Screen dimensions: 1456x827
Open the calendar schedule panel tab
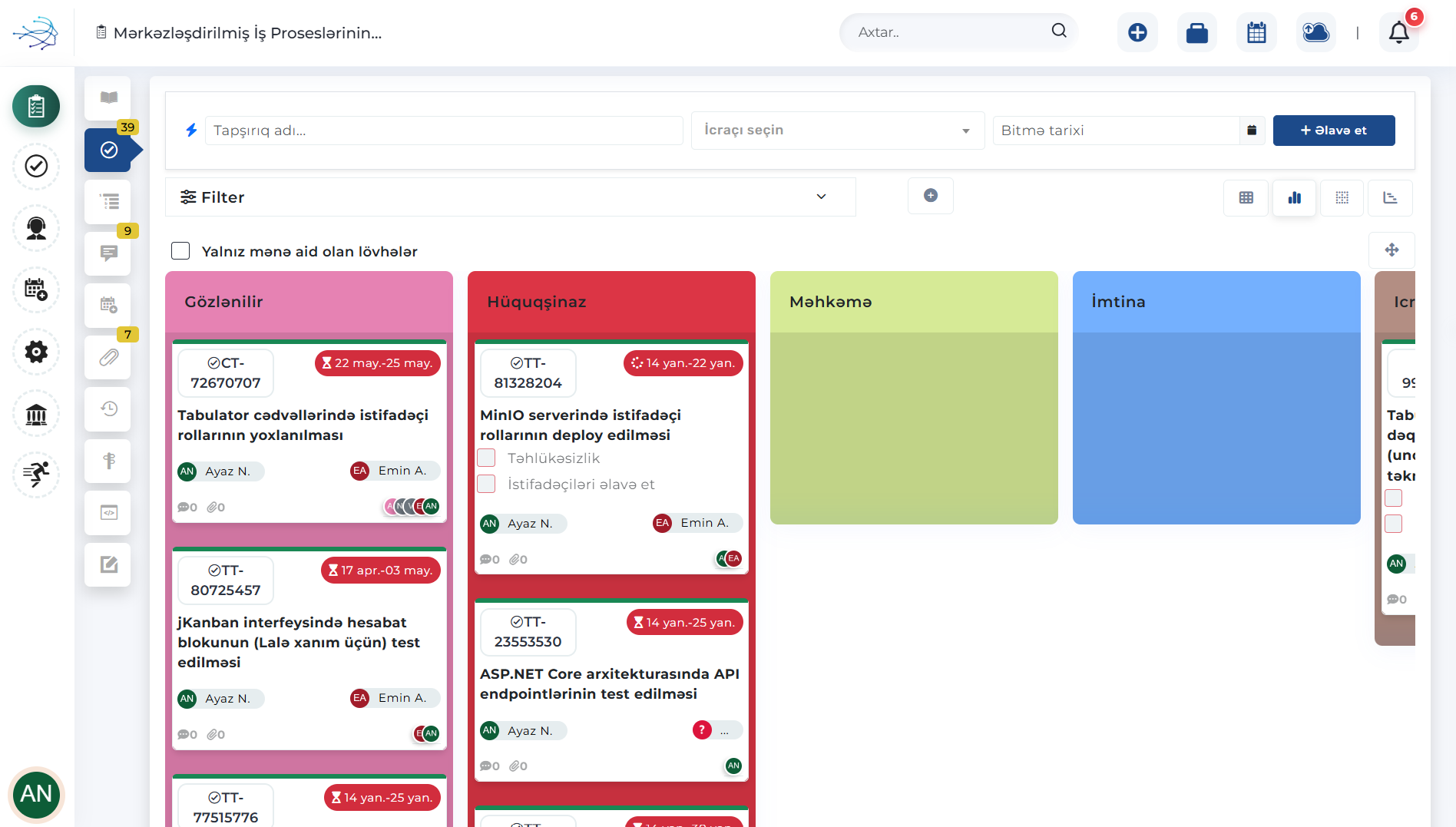pos(108,305)
